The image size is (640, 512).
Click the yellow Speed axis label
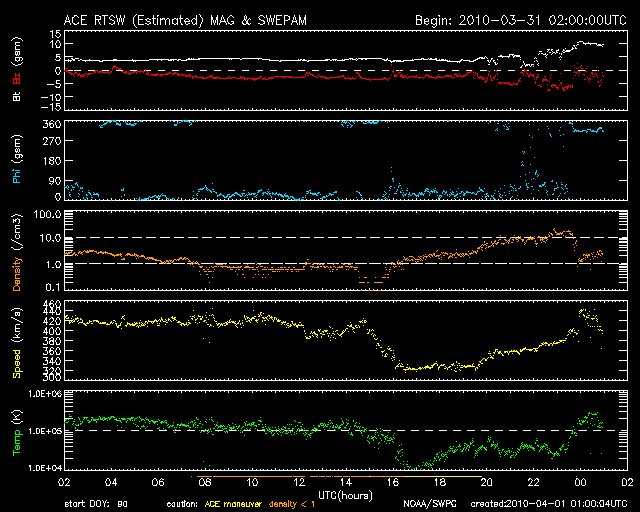17,363
